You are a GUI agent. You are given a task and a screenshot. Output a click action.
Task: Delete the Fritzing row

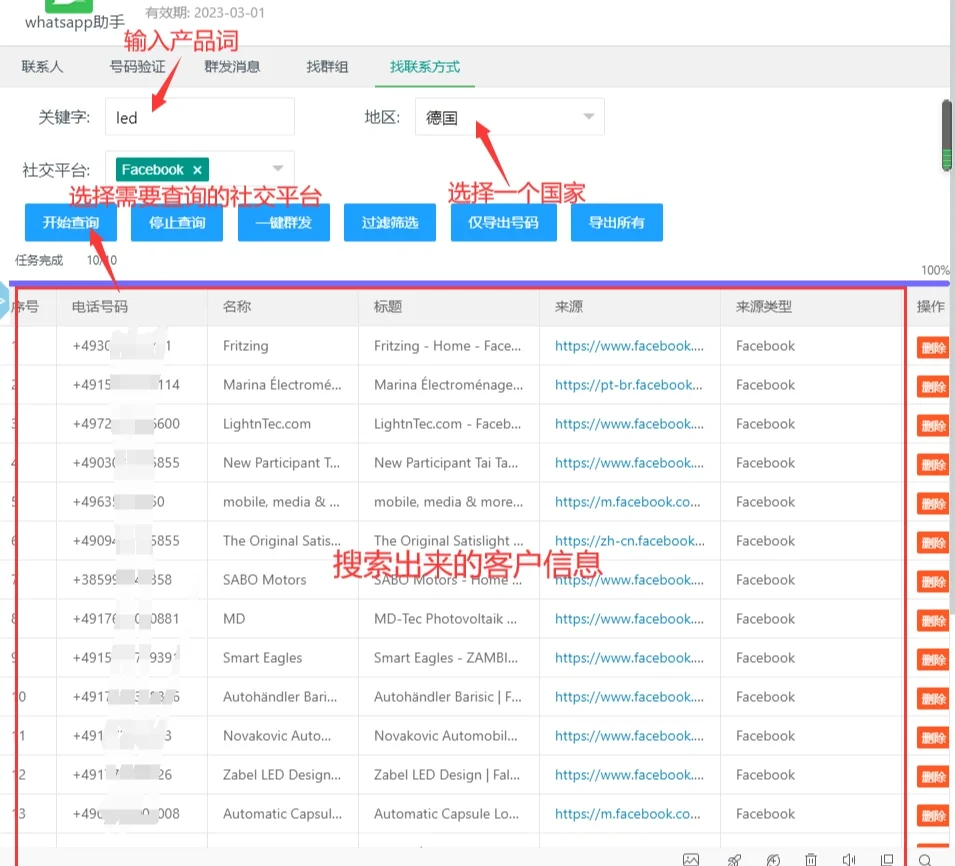tap(932, 348)
